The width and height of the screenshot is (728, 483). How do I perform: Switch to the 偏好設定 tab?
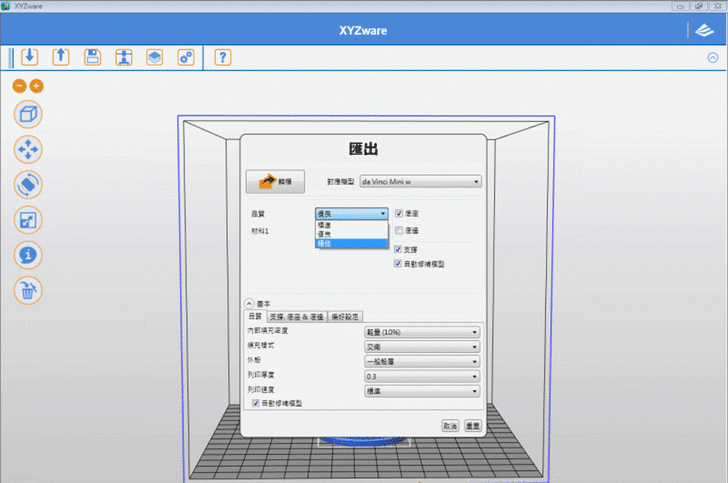pyautogui.click(x=345, y=316)
